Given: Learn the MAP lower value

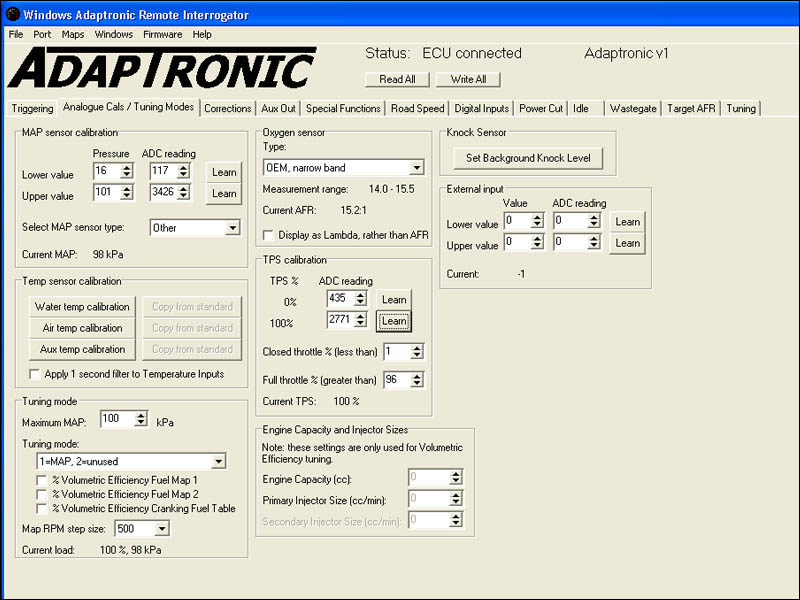Looking at the screenshot, I should (224, 172).
